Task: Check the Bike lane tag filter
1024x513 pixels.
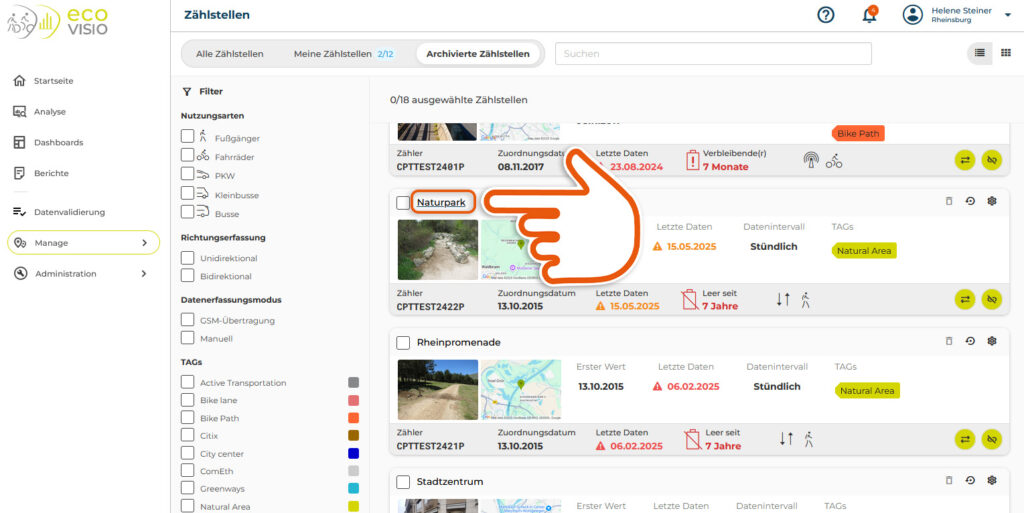Action: pyautogui.click(x=187, y=399)
